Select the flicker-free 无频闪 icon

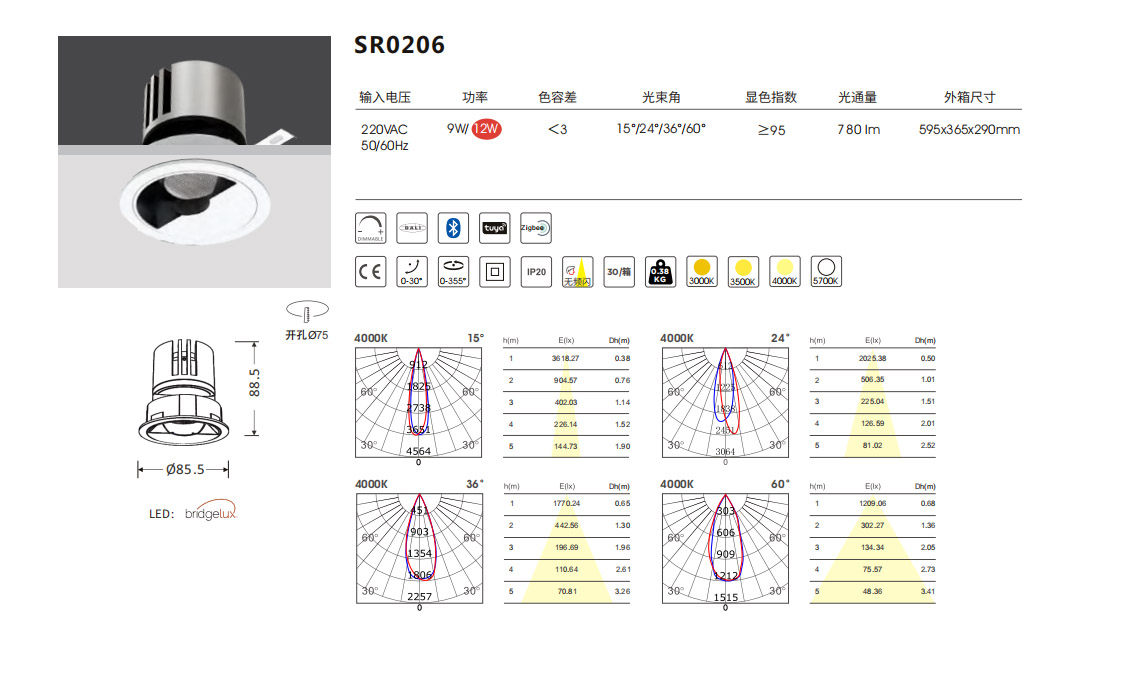point(578,271)
